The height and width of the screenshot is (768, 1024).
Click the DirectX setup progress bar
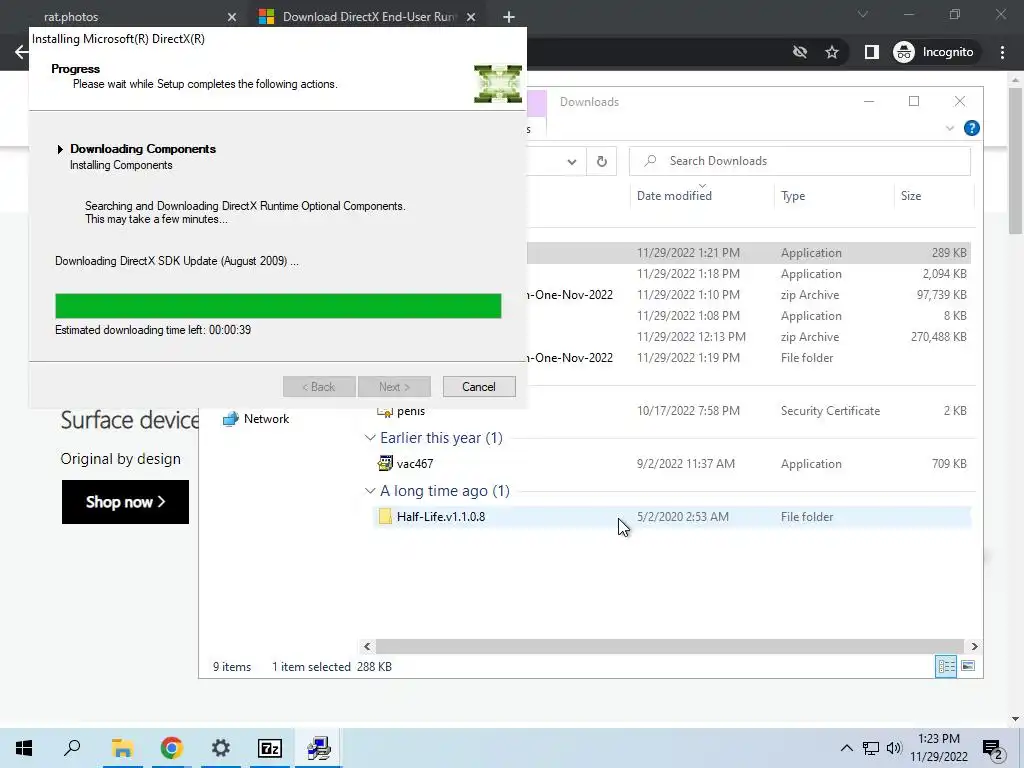278,306
